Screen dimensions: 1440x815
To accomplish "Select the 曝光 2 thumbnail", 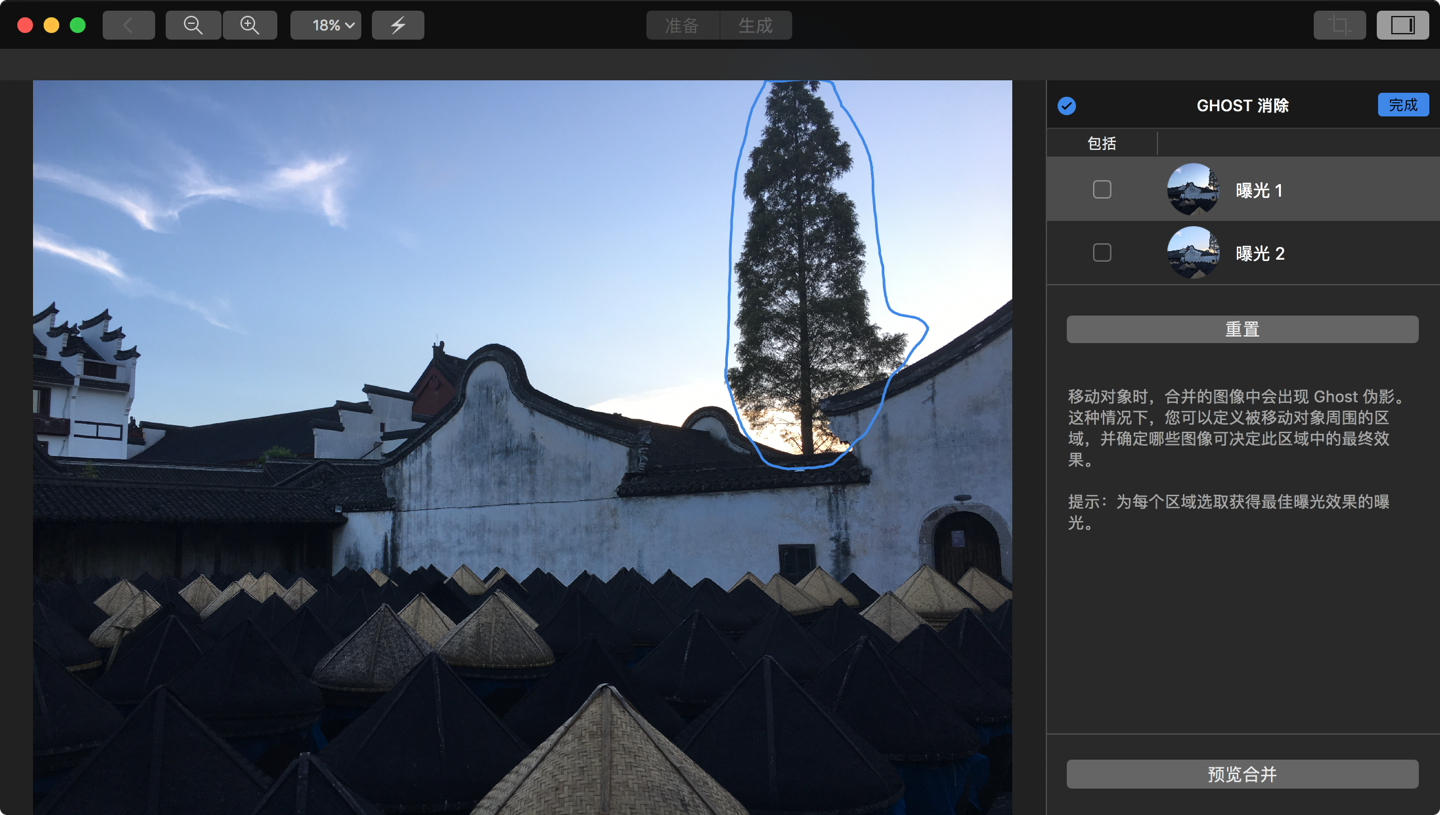I will [x=1193, y=253].
